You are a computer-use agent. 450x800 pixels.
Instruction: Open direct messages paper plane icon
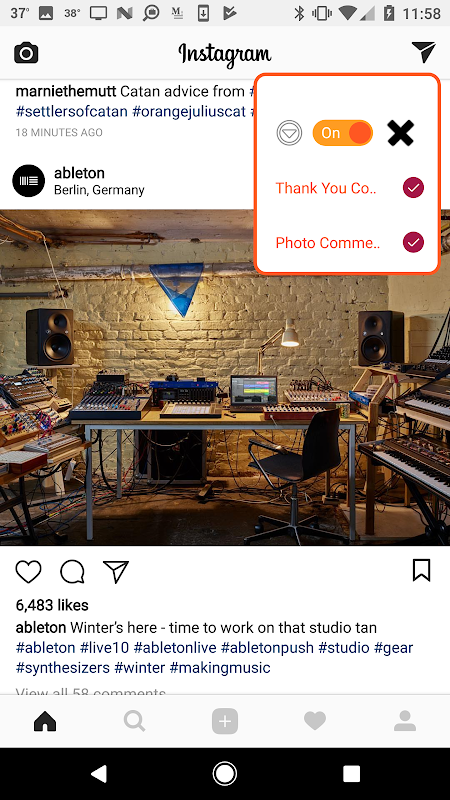tap(423, 52)
